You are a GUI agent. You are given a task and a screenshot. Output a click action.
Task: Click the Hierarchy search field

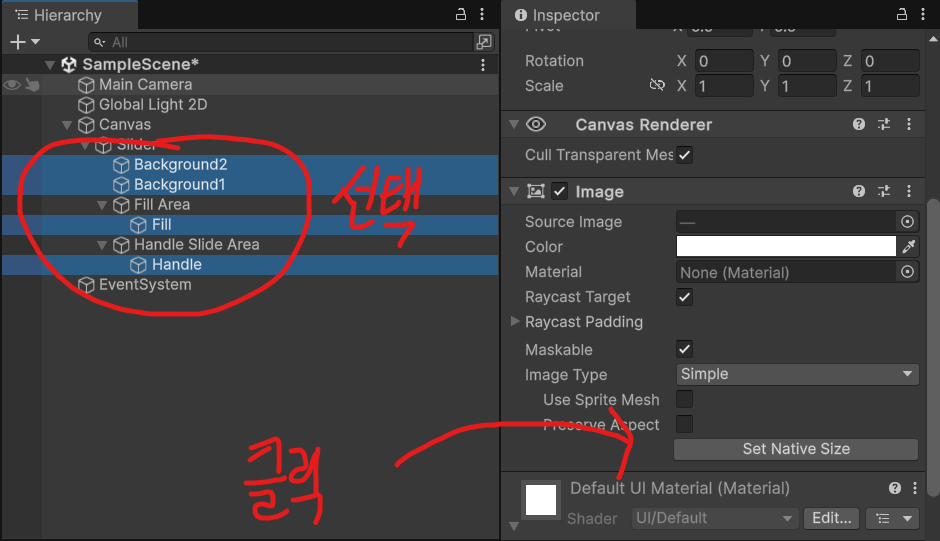tap(281, 42)
